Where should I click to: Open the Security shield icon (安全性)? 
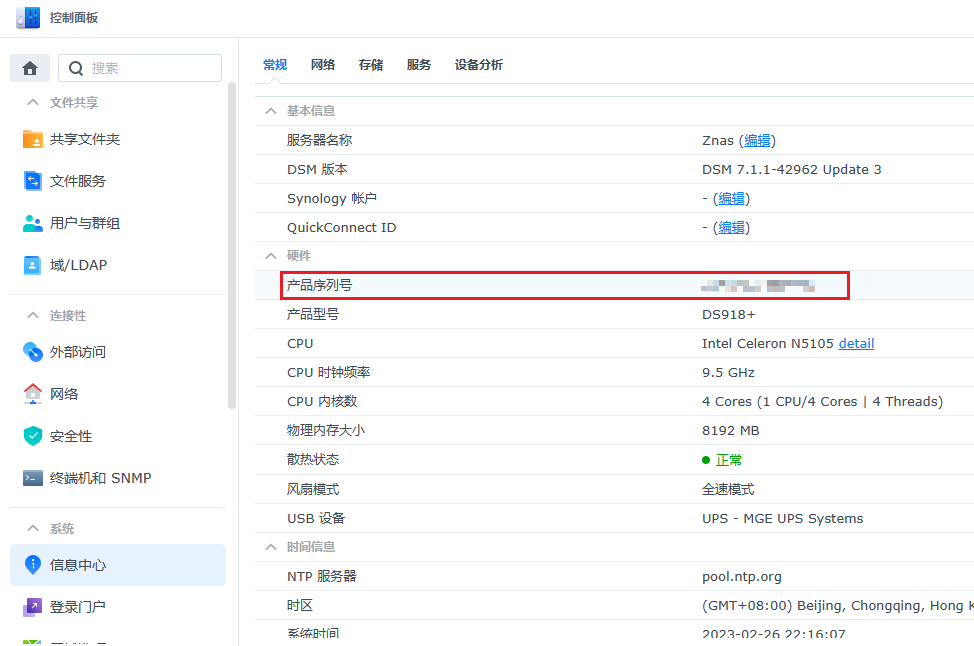32,436
